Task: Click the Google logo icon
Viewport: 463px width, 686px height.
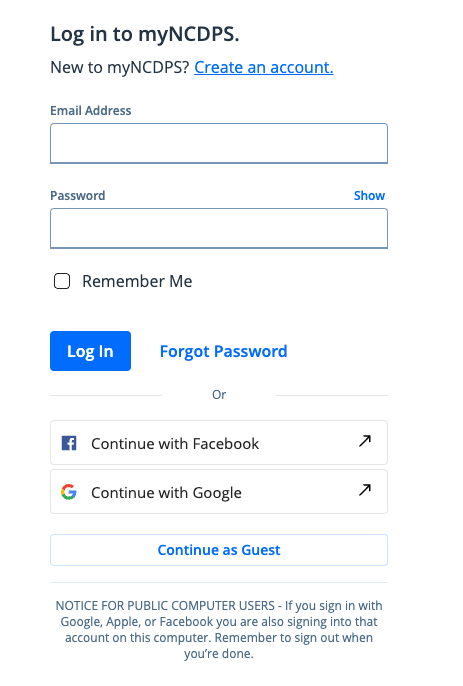Action: (69, 492)
